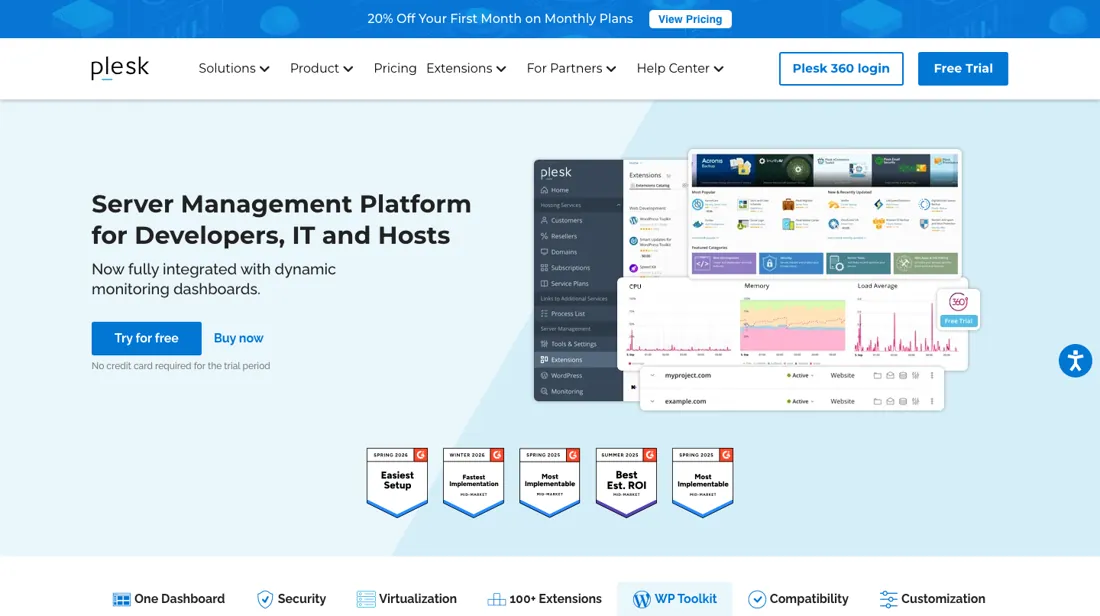The image size is (1100, 616).
Task: Click example.com row in the dashboard preview
Action: point(792,401)
